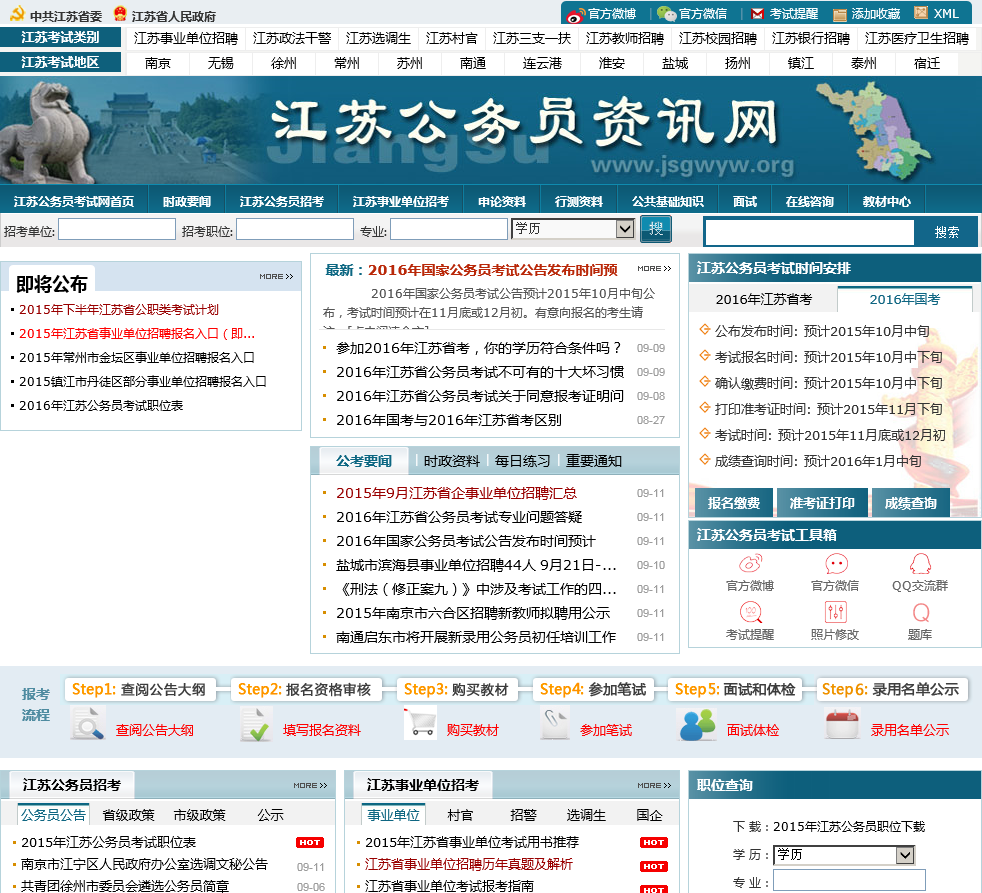Image resolution: width=982 pixels, height=893 pixels.
Task: Expand MORE beside the latest headline
Action: (x=654, y=268)
